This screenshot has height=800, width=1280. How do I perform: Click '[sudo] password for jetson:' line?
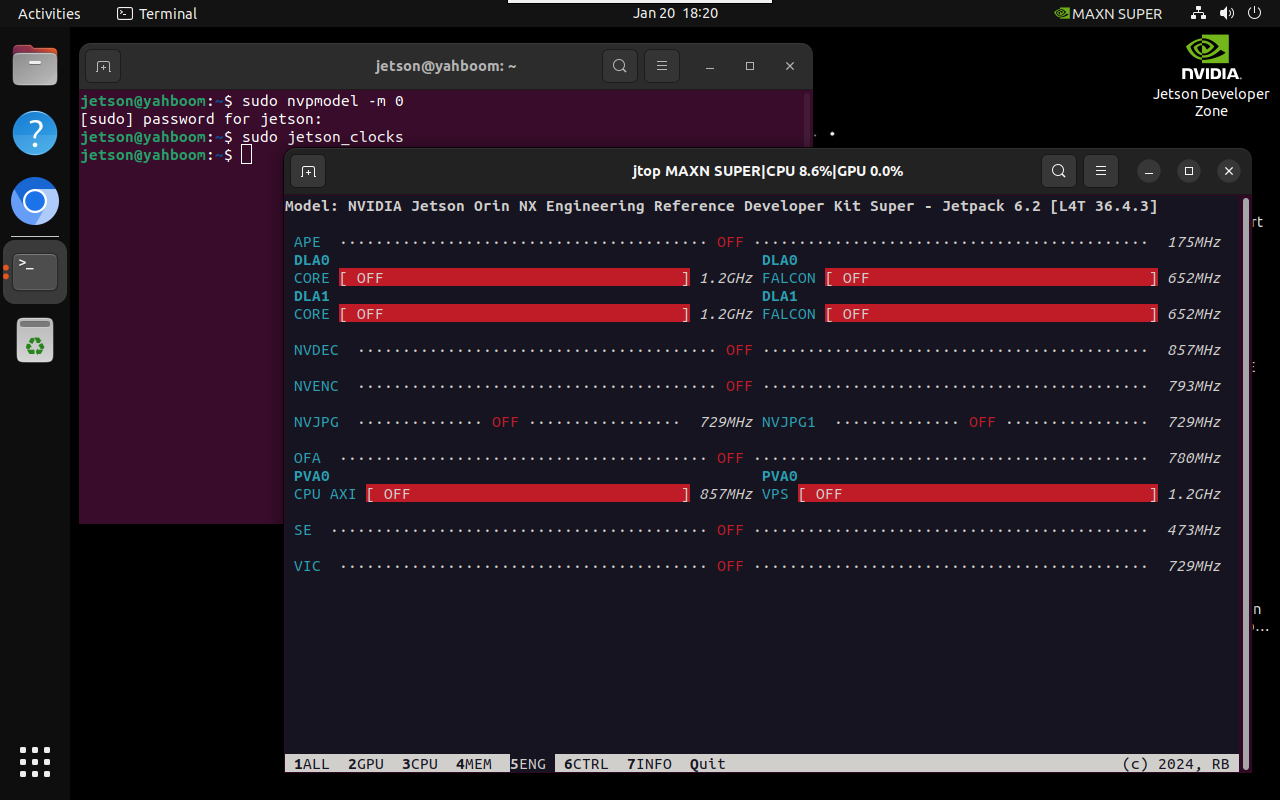(201, 119)
